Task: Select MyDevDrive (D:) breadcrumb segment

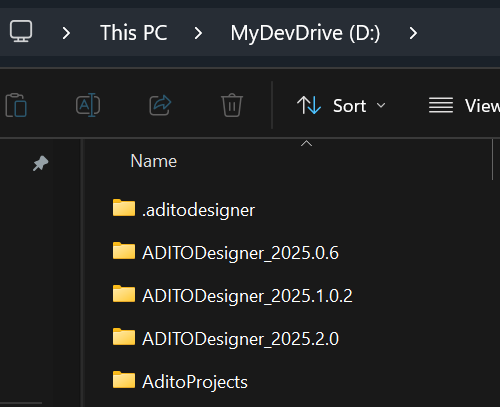Action: pos(305,33)
